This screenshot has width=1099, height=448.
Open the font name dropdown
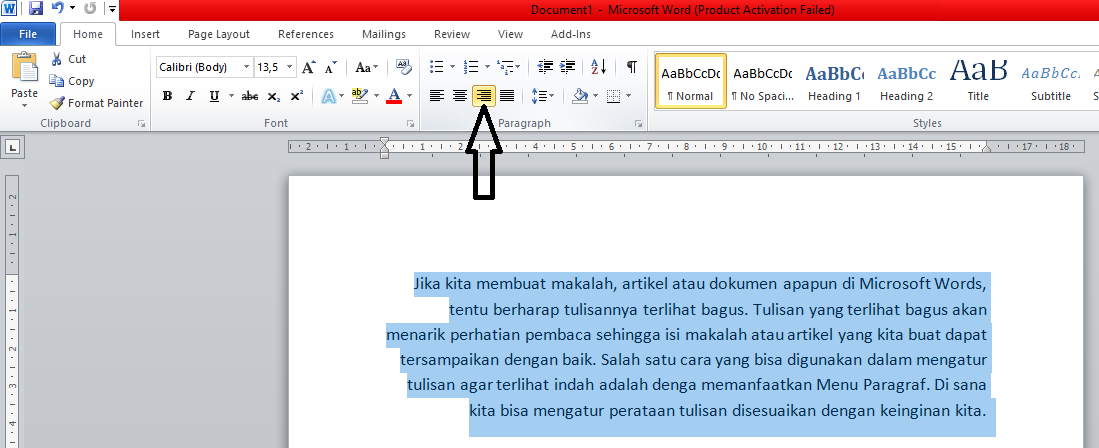tap(246, 67)
